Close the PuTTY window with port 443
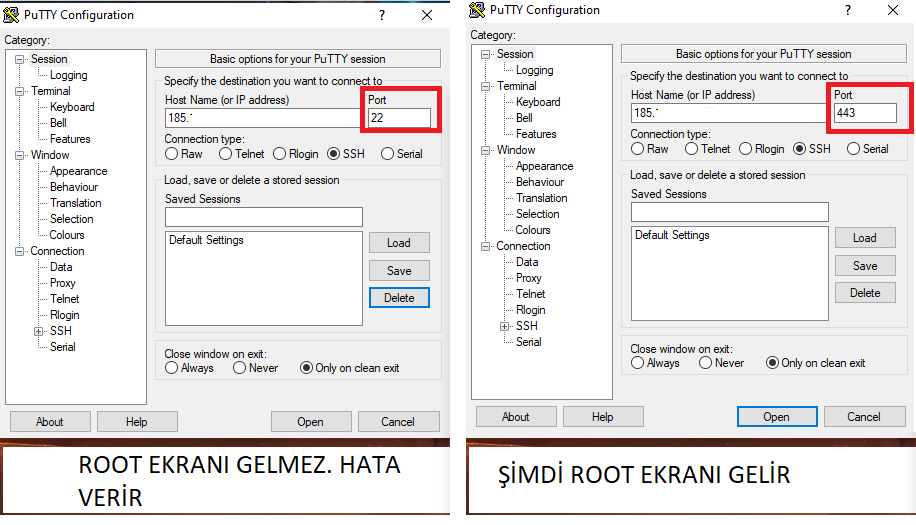The image size is (916, 525). point(893,11)
